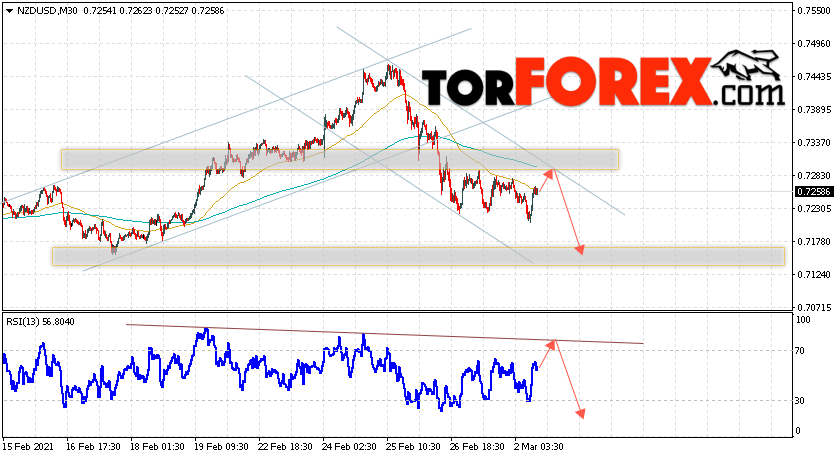Select the 0.74435 price axis label
838x458 pixels.
pos(813,76)
